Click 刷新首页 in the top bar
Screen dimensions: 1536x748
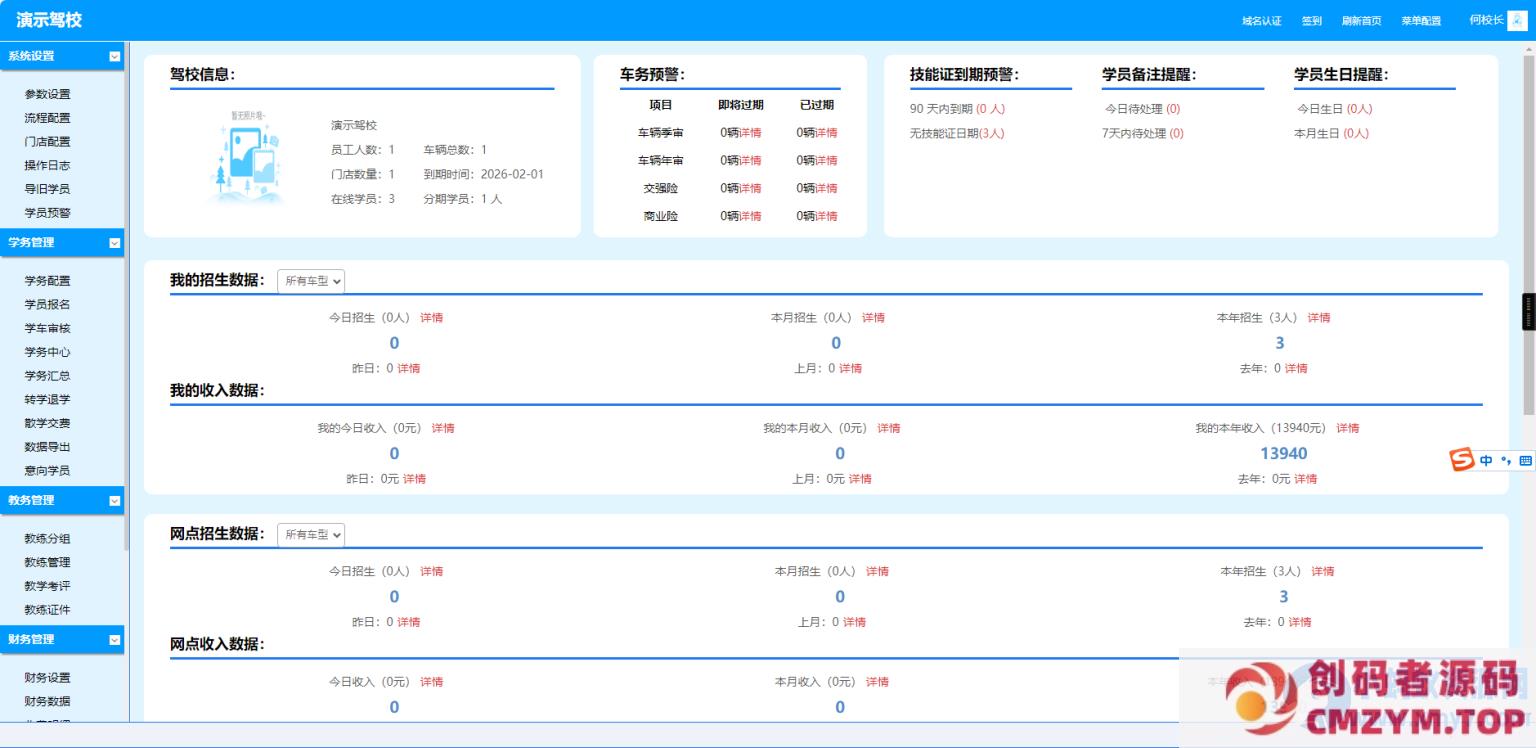pyautogui.click(x=1361, y=21)
